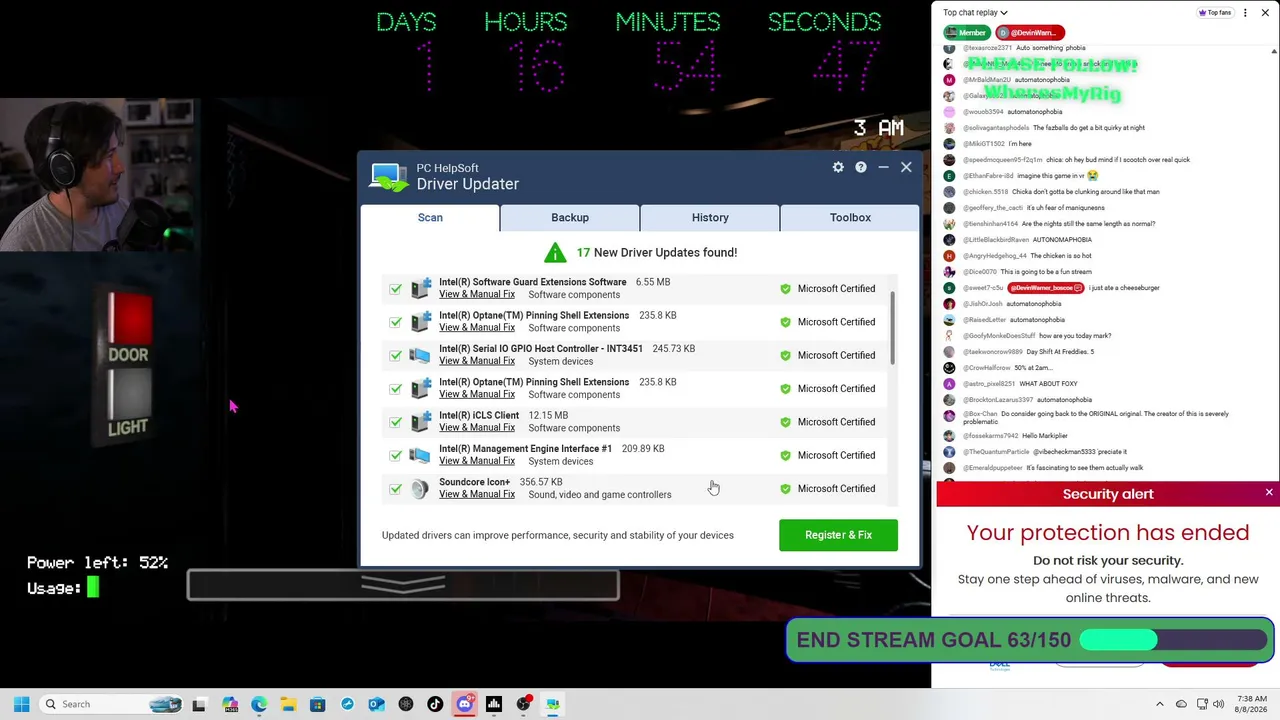Image resolution: width=1280 pixels, height=720 pixels.
Task: Switch to the Backup tab
Action: pos(570,217)
